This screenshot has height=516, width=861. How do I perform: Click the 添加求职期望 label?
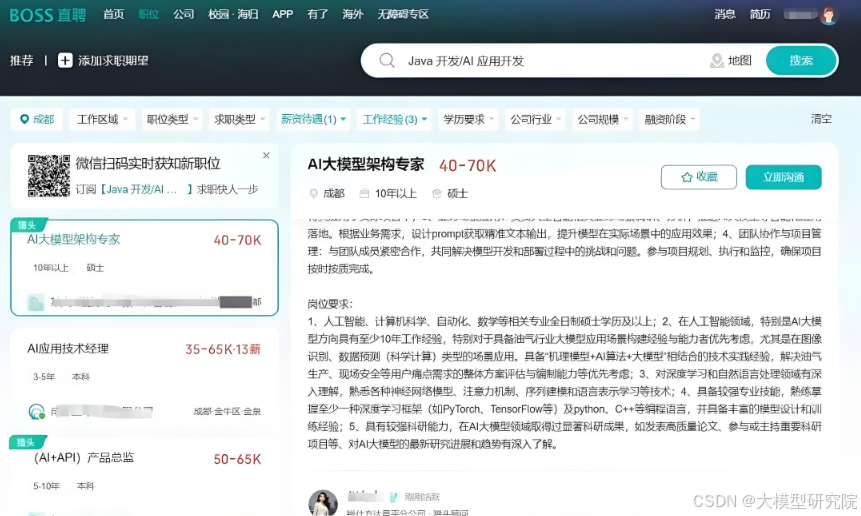113,60
